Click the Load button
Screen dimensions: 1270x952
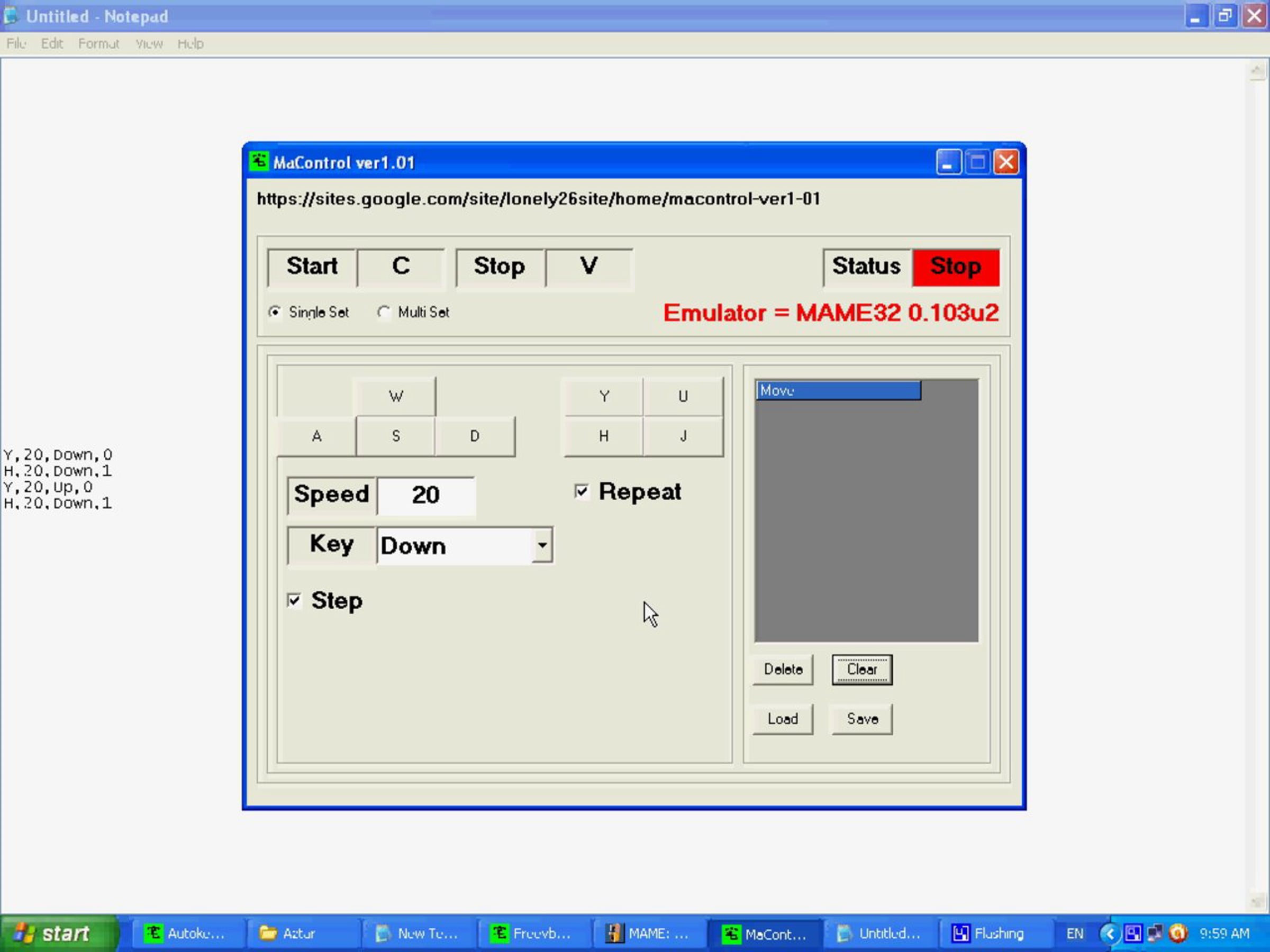pos(783,719)
